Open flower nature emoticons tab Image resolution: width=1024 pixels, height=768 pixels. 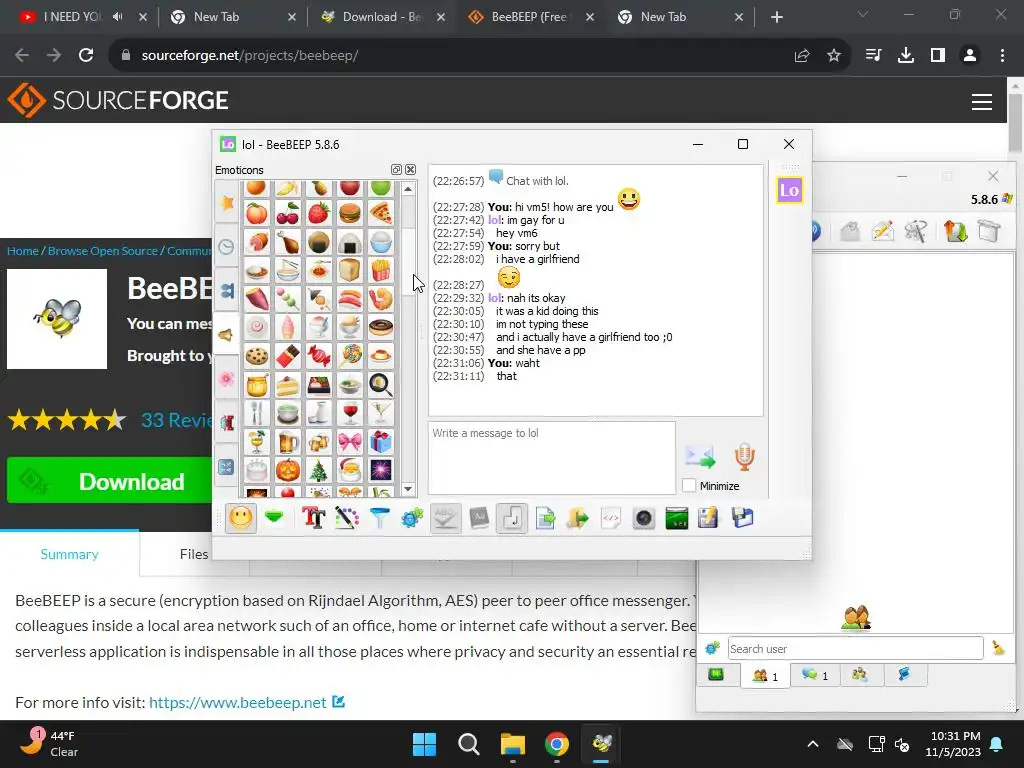[227, 378]
